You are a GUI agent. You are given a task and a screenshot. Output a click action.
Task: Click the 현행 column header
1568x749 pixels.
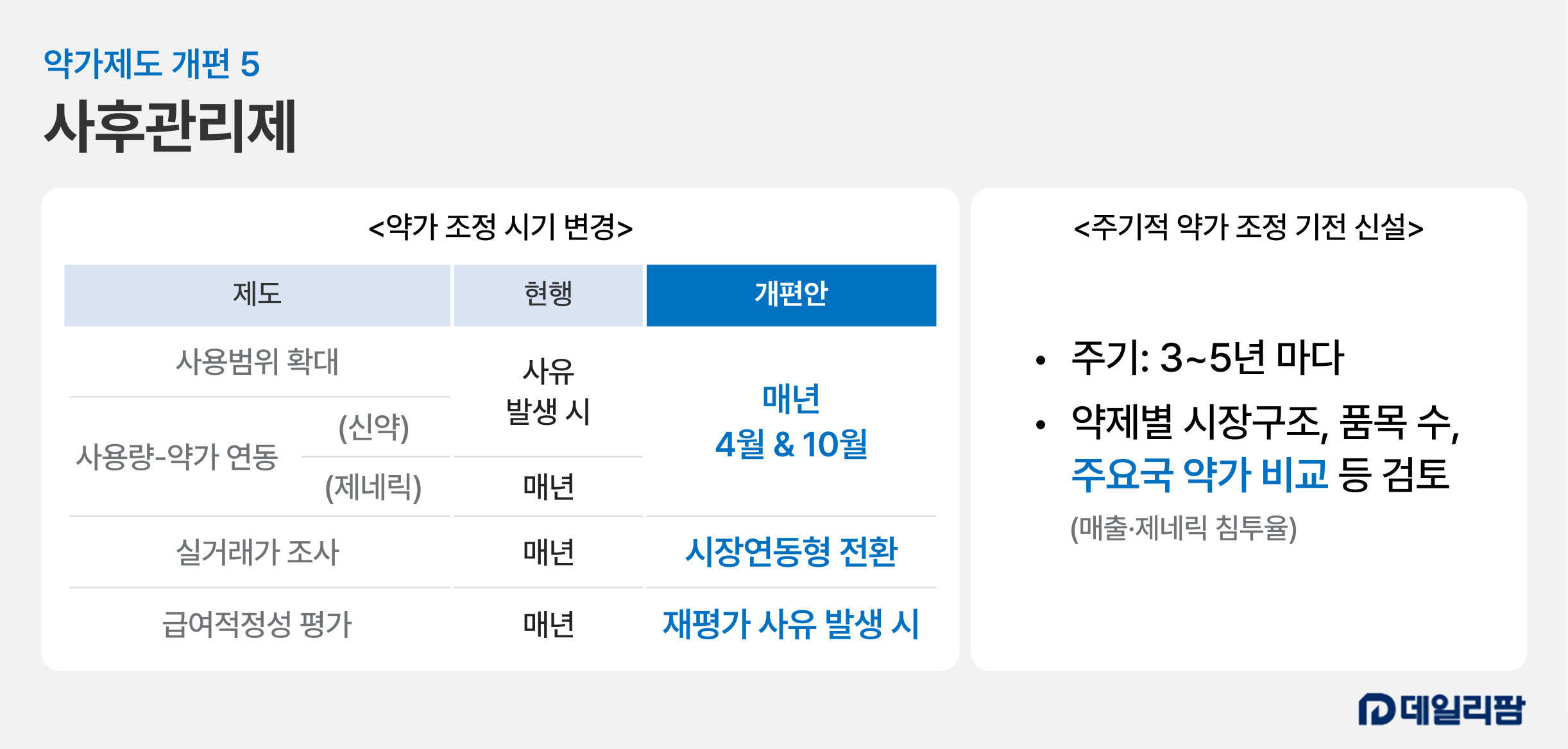(548, 295)
